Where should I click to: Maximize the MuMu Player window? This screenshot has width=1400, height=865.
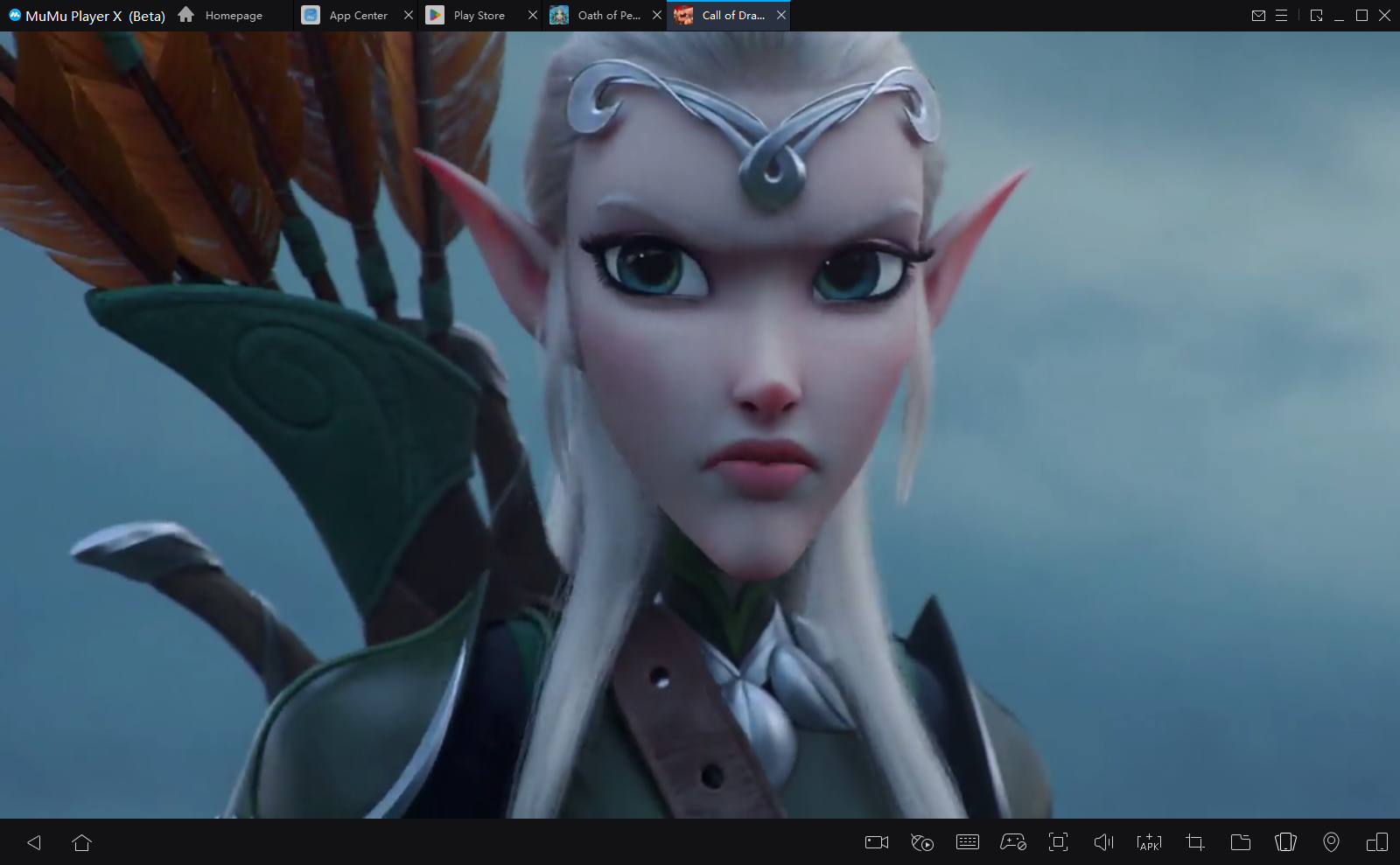(x=1361, y=15)
